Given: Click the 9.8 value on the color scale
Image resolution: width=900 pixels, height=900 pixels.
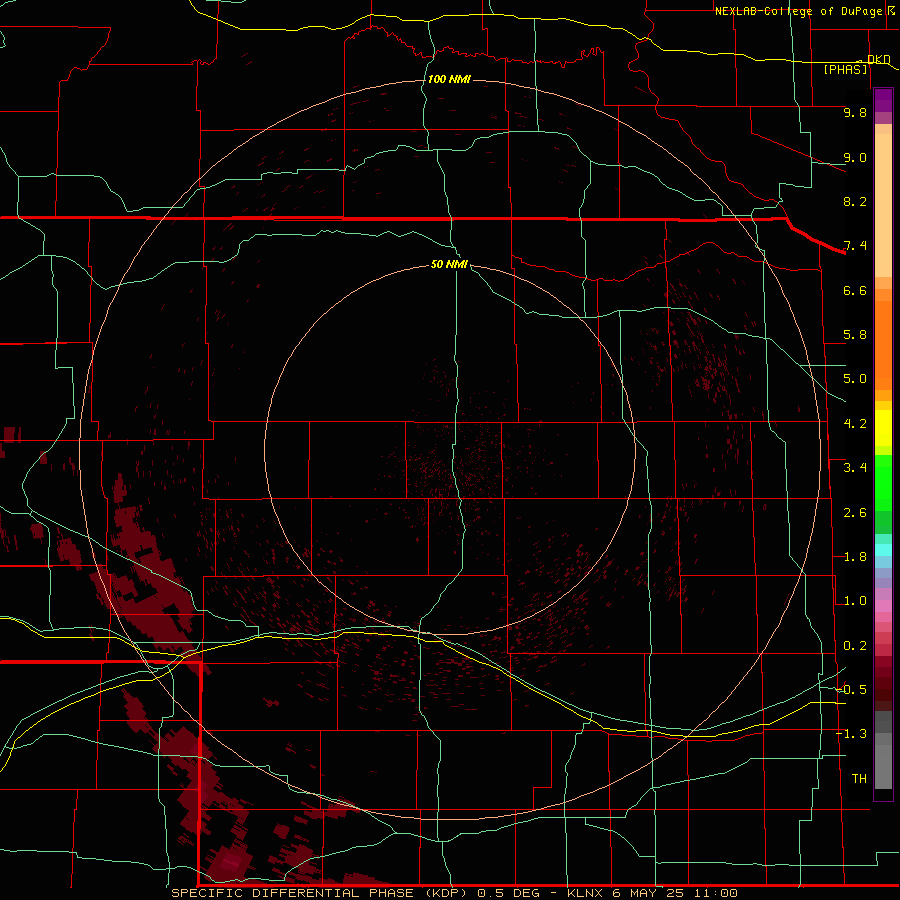Looking at the screenshot, I should tap(855, 112).
